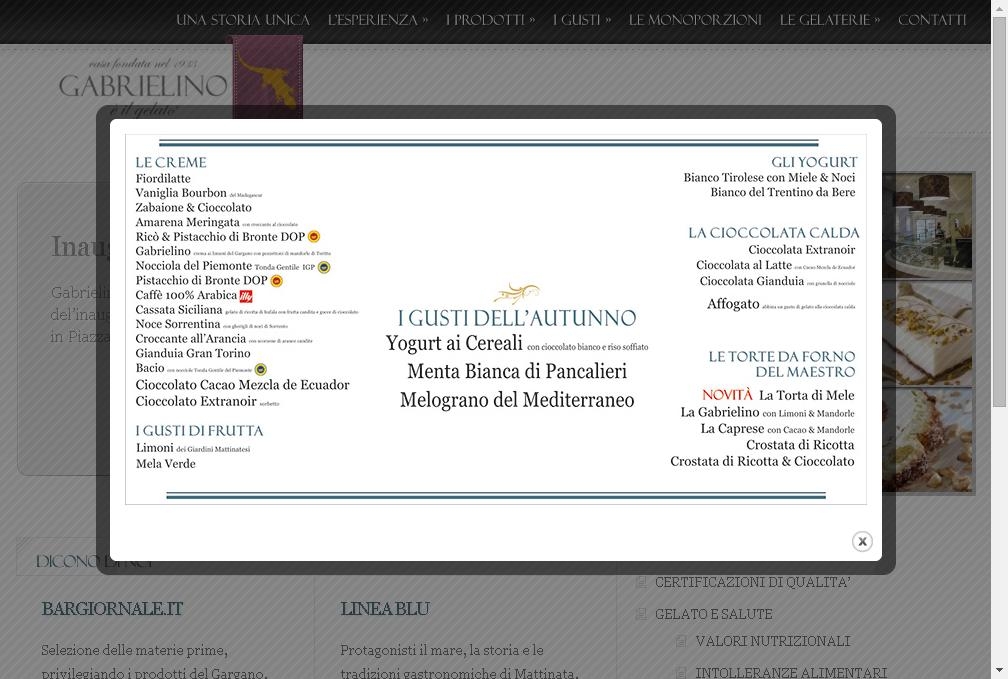Click the gelateria interior thumbnail
The image size is (1008, 679).
tap(927, 226)
